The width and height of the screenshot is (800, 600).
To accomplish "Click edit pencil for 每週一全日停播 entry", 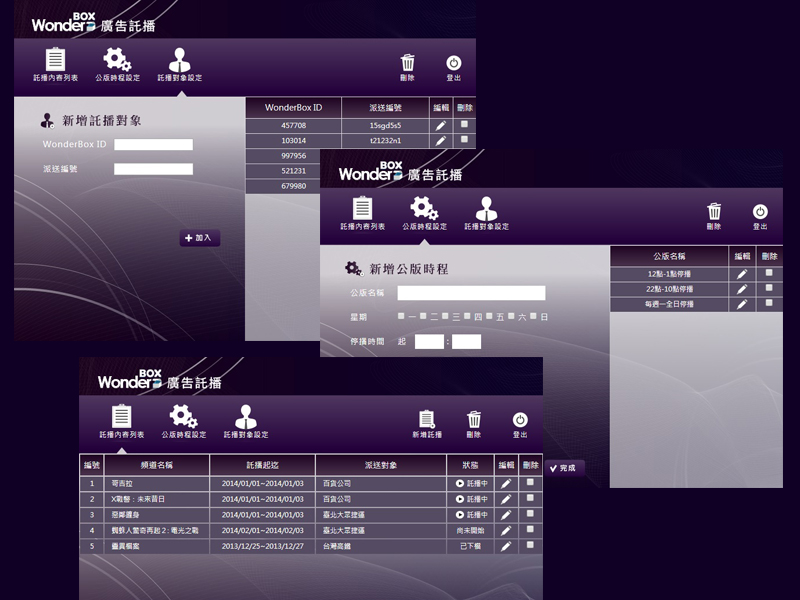I will pos(742,304).
